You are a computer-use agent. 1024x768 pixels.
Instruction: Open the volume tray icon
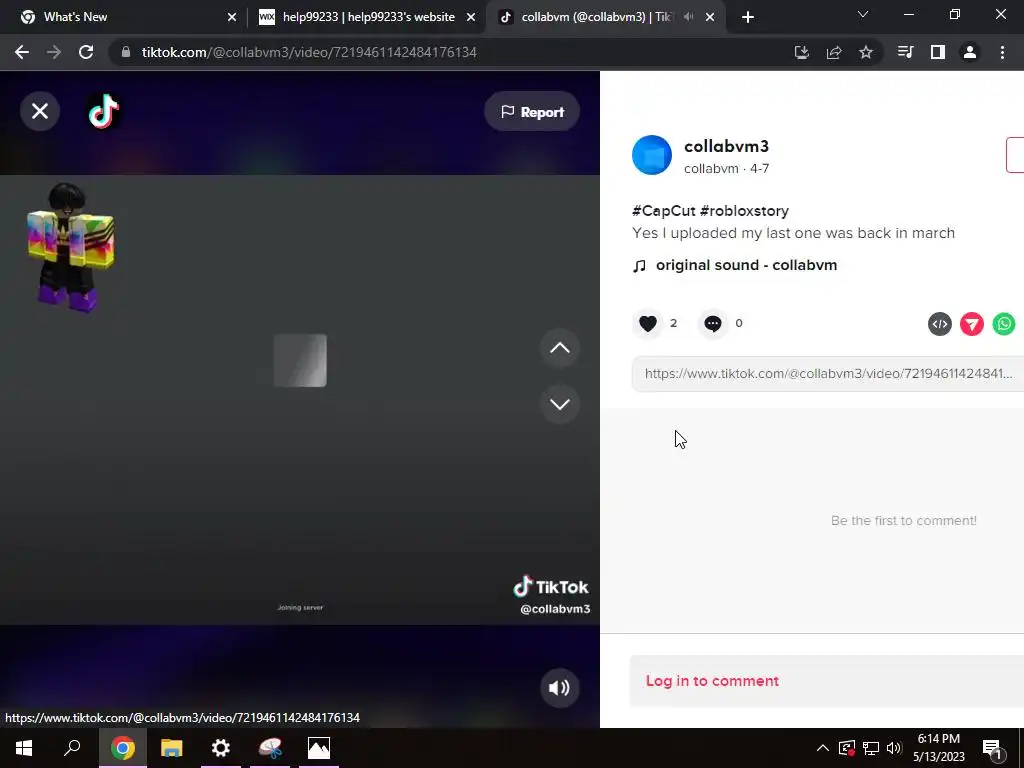(895, 748)
